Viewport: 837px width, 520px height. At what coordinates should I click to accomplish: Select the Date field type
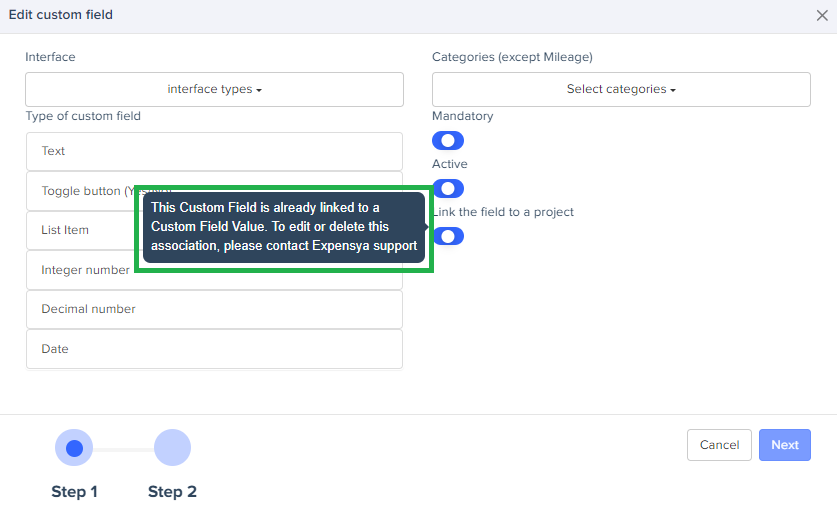214,349
